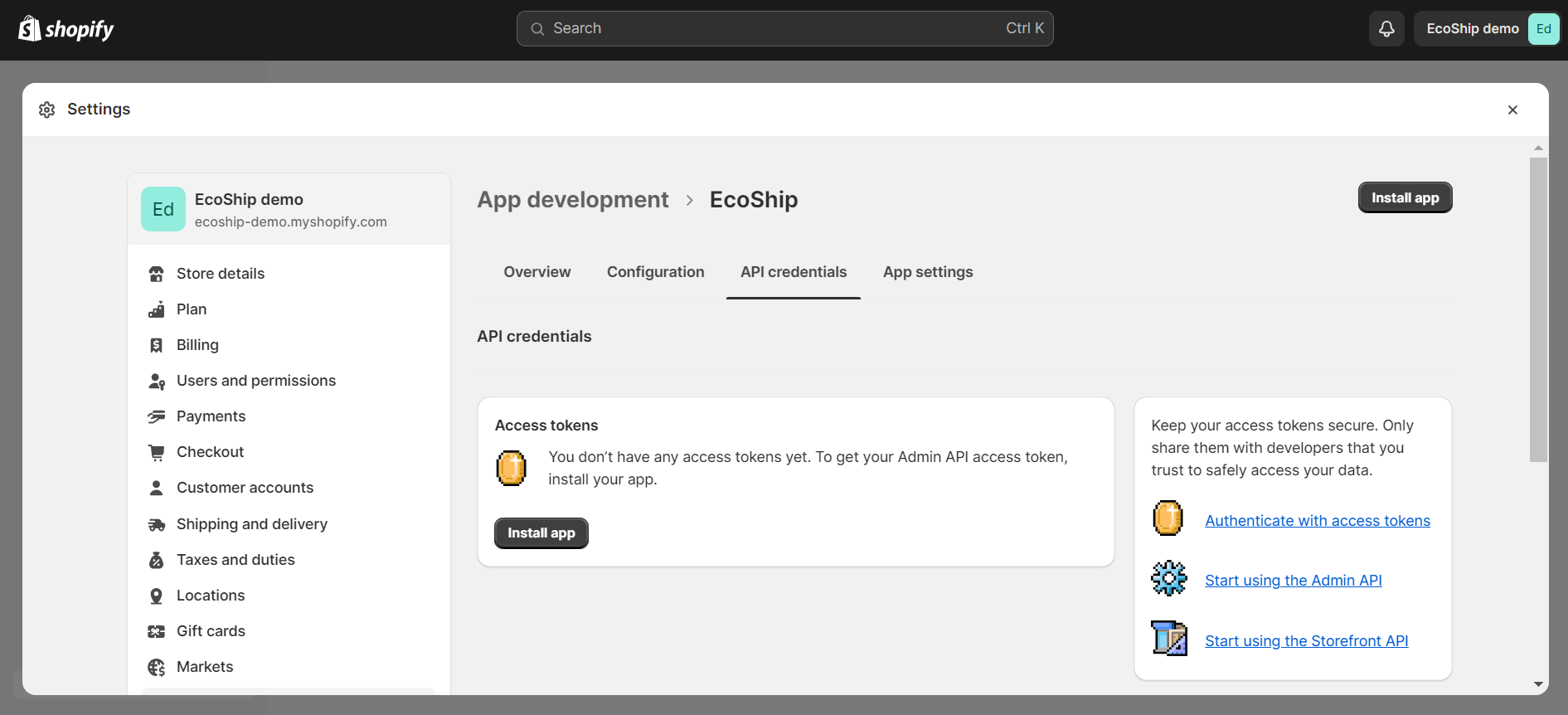Switch to the Configuration tab
This screenshot has width=1568, height=715.
(x=655, y=272)
